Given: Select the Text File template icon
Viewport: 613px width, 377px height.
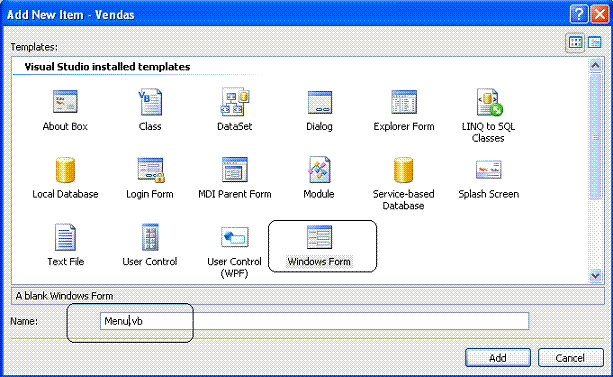Looking at the screenshot, I should click(65, 237).
